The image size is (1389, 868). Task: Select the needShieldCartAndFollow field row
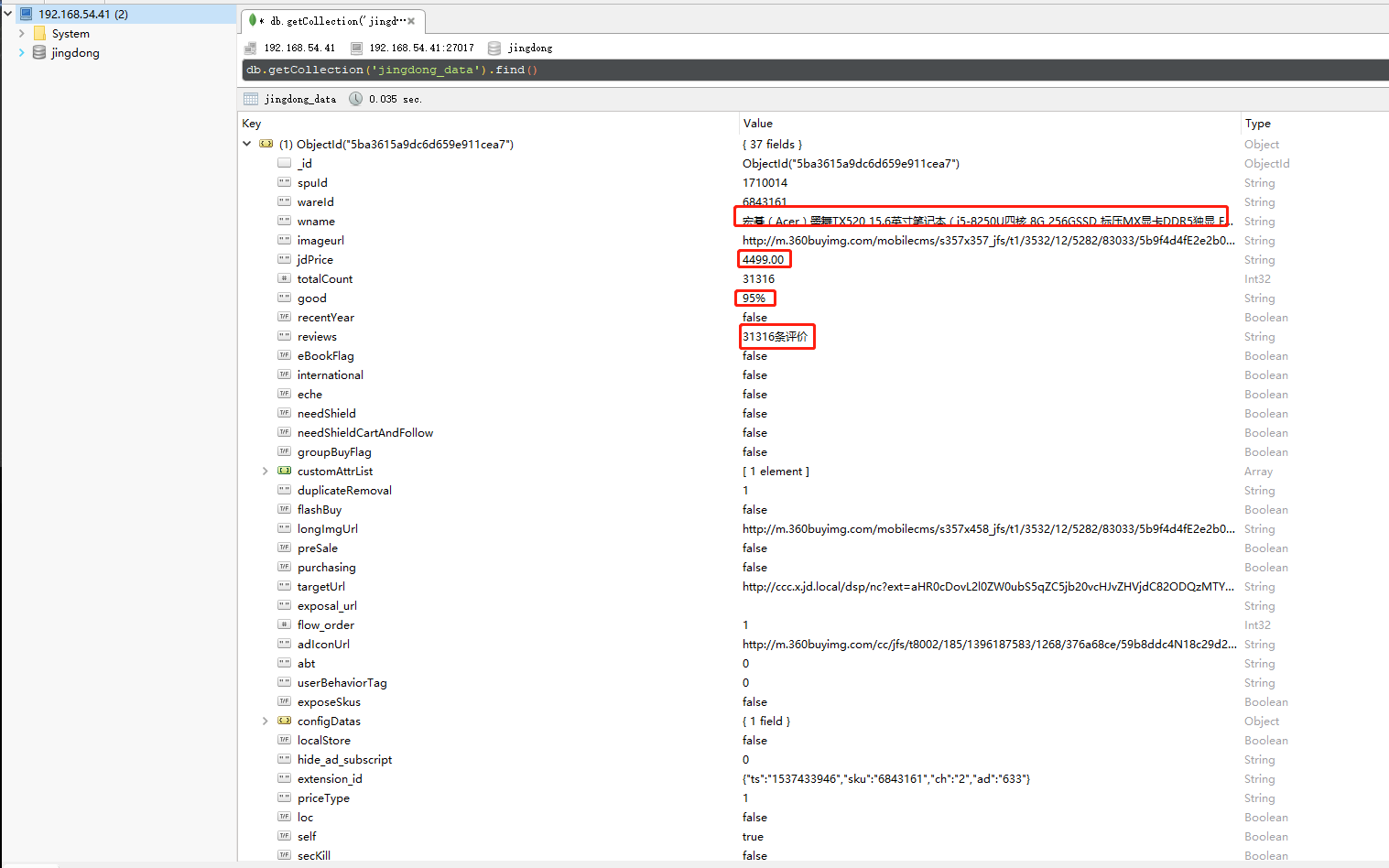[x=813, y=432]
